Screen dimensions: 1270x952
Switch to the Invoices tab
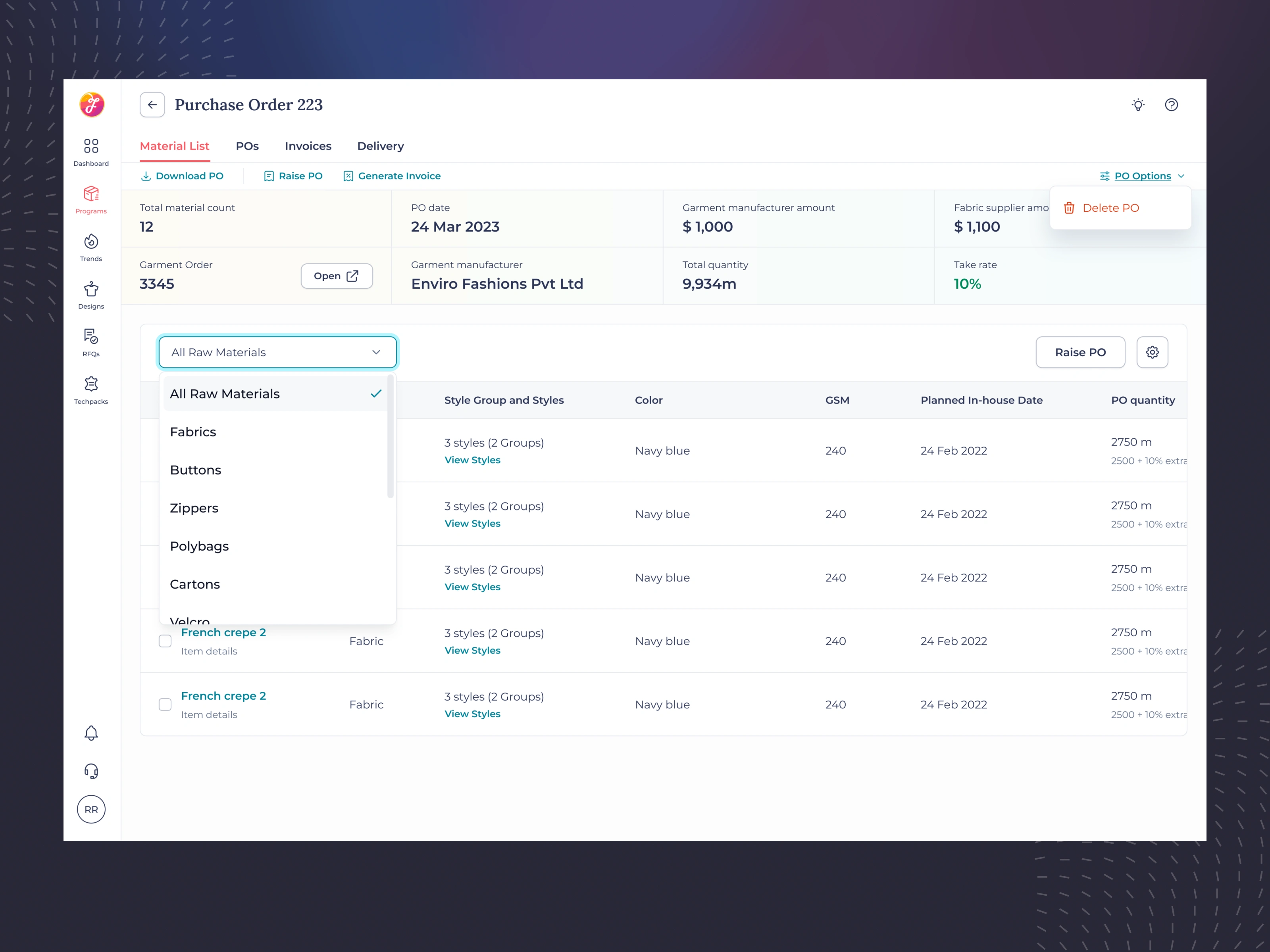click(x=308, y=146)
